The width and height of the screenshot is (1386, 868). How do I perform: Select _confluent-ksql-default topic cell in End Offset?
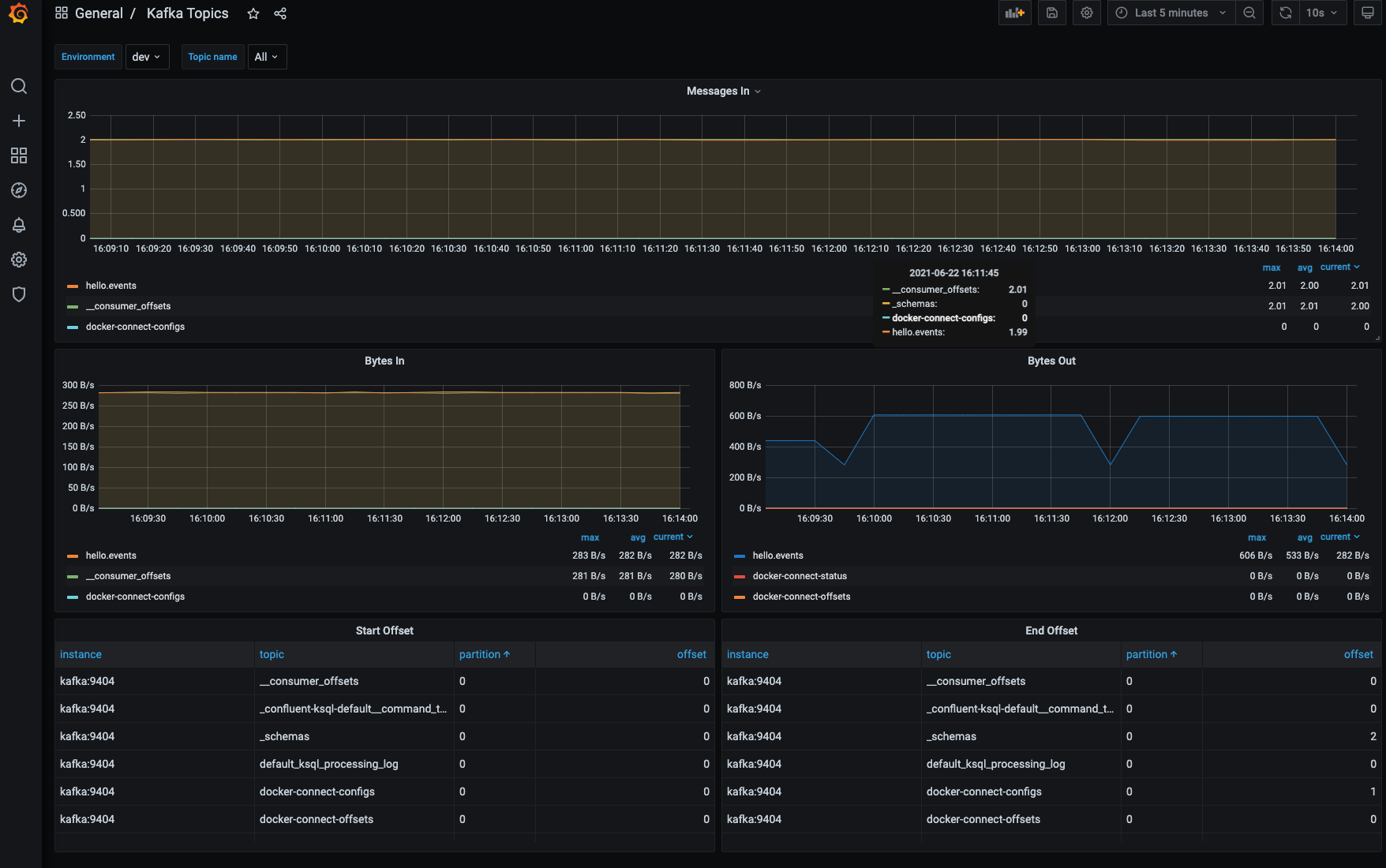point(1021,709)
